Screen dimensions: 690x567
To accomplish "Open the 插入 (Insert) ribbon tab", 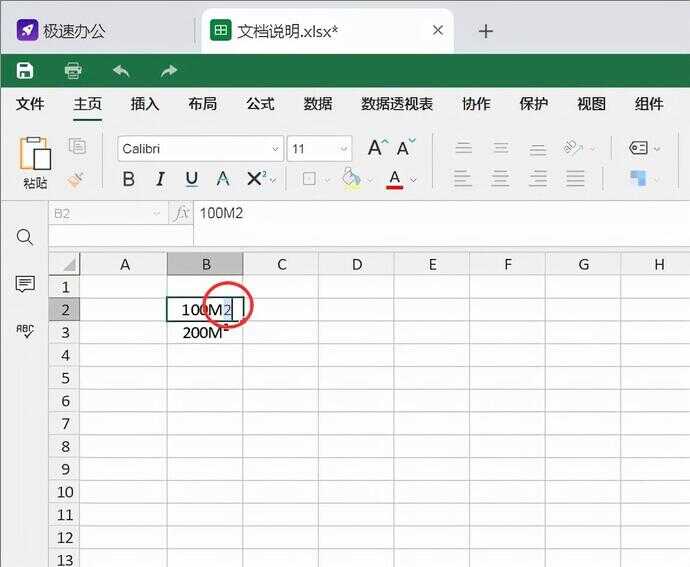I will click(145, 104).
